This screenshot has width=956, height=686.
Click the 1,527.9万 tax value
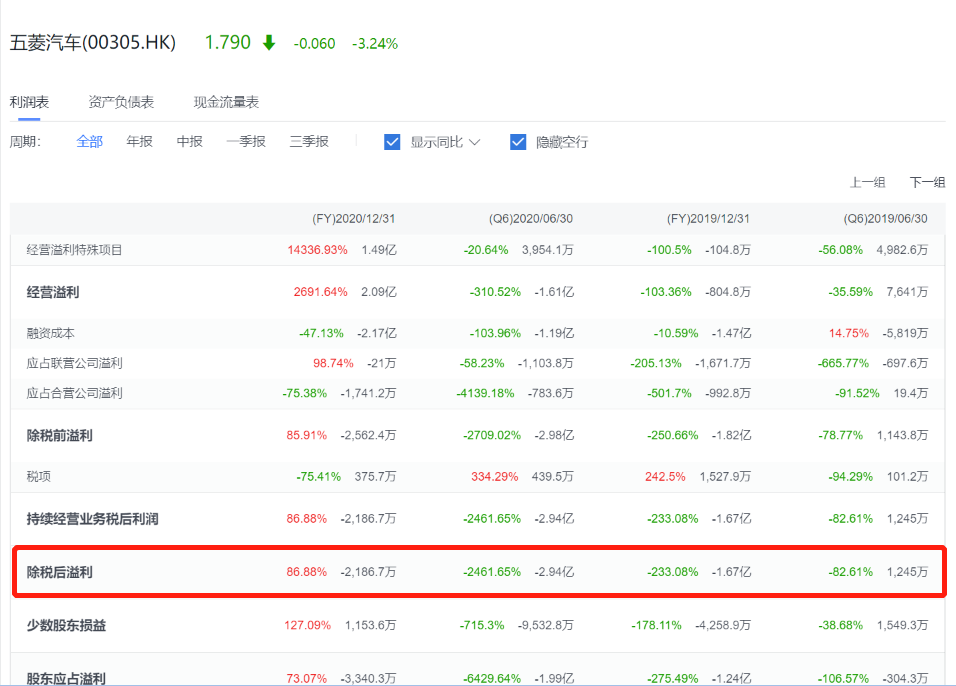(725, 477)
